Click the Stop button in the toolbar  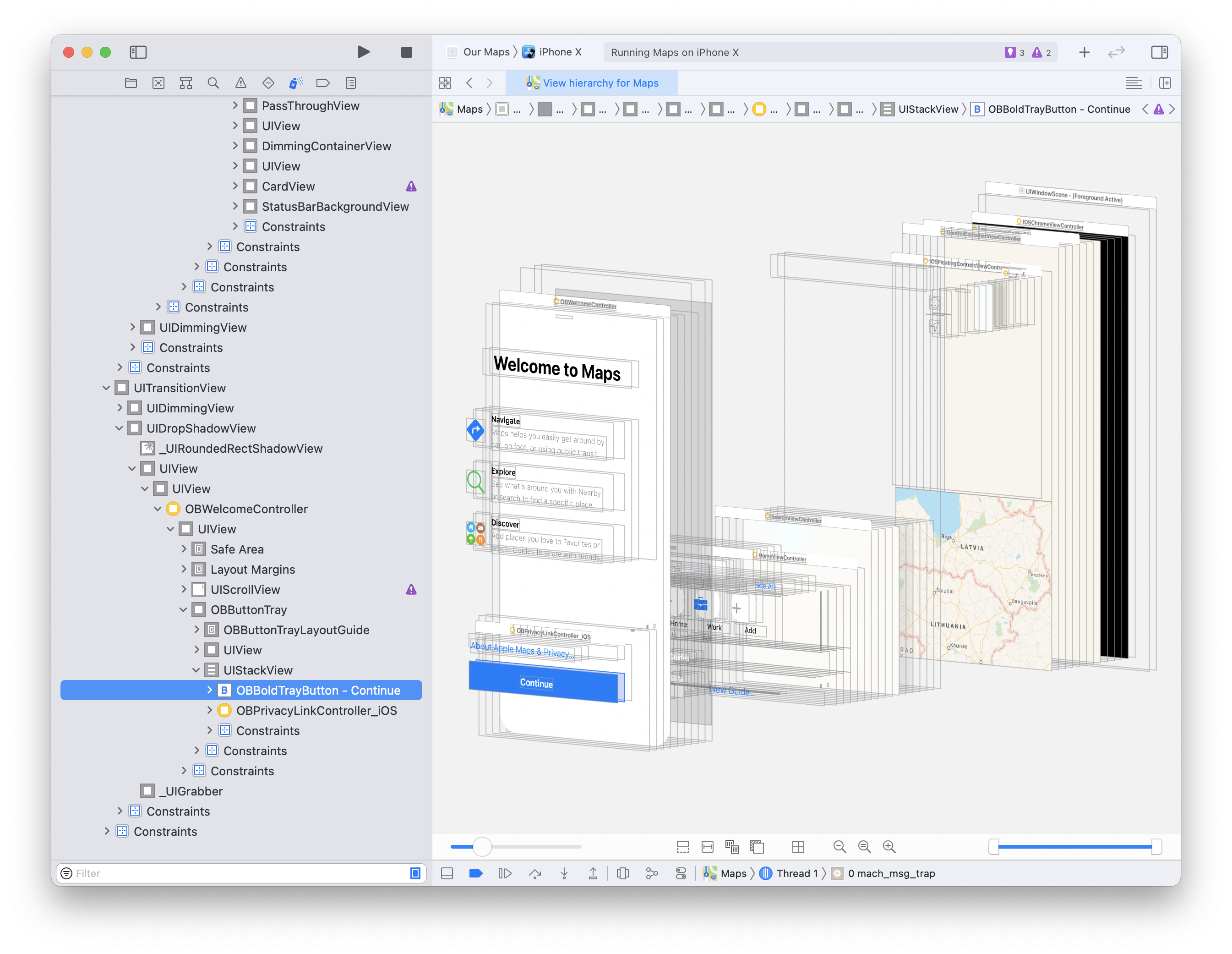[x=407, y=52]
